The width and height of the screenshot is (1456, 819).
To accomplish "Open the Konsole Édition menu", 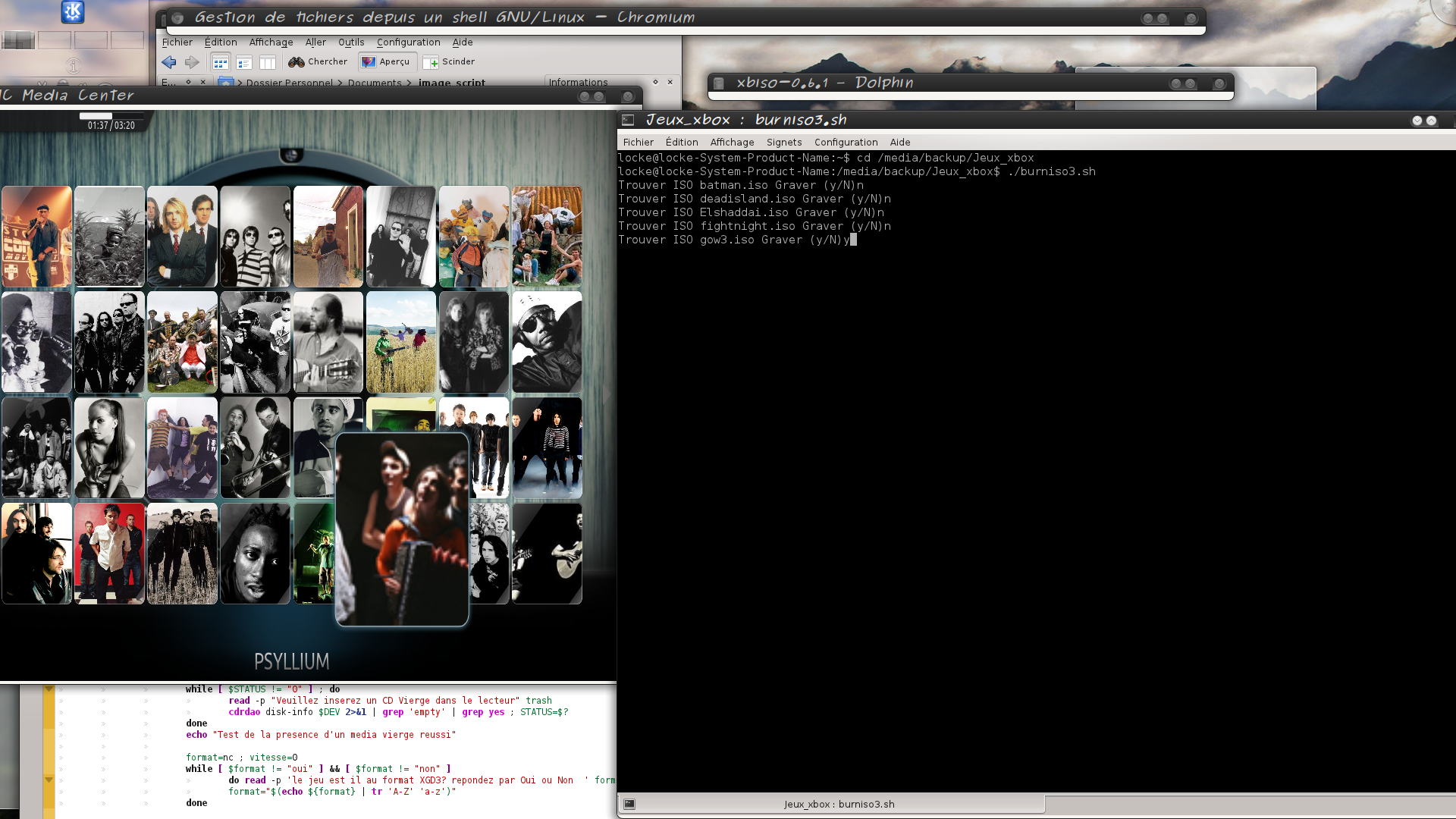I will (682, 142).
